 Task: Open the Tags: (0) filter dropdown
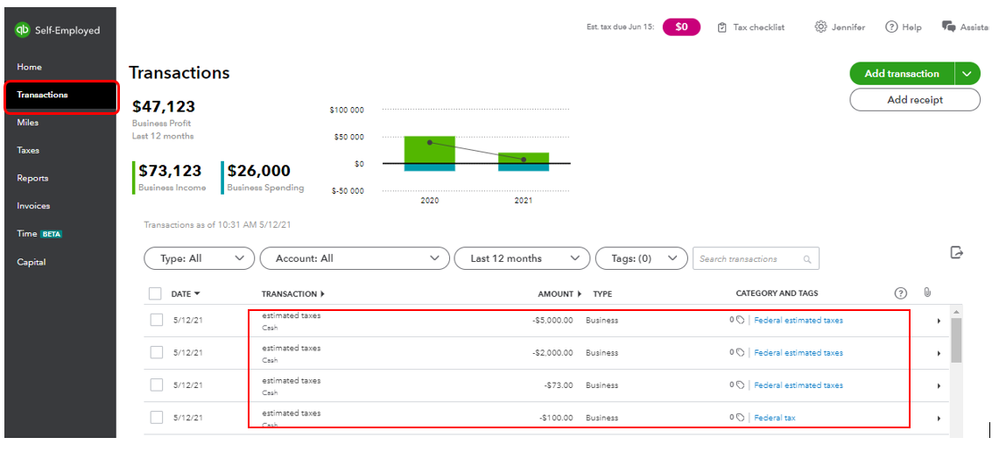641,259
